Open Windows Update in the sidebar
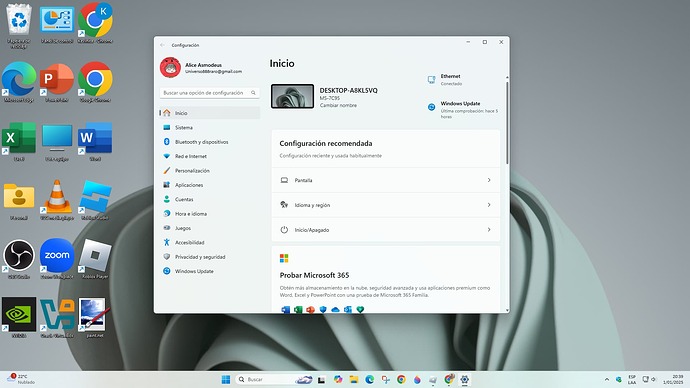This screenshot has height=388, width=690. click(x=209, y=271)
